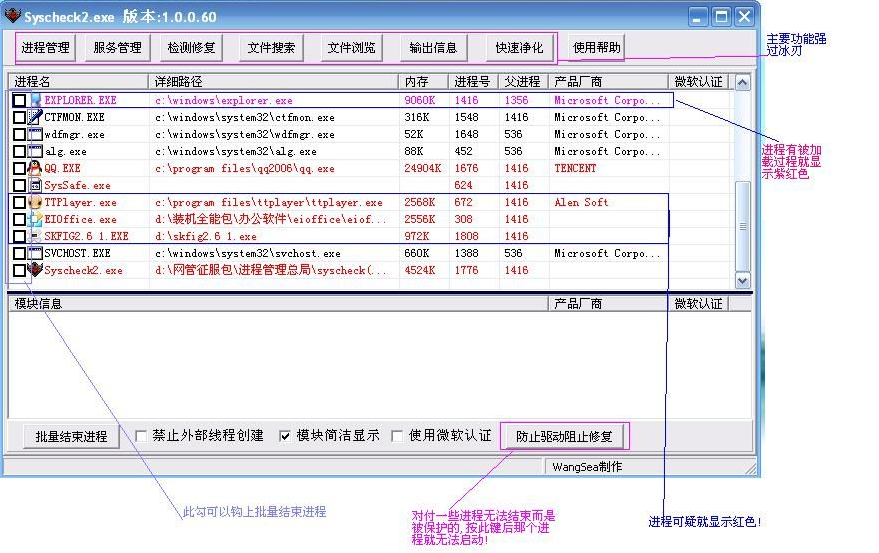
Task: Go to 输出信息 tab
Action: tap(433, 48)
